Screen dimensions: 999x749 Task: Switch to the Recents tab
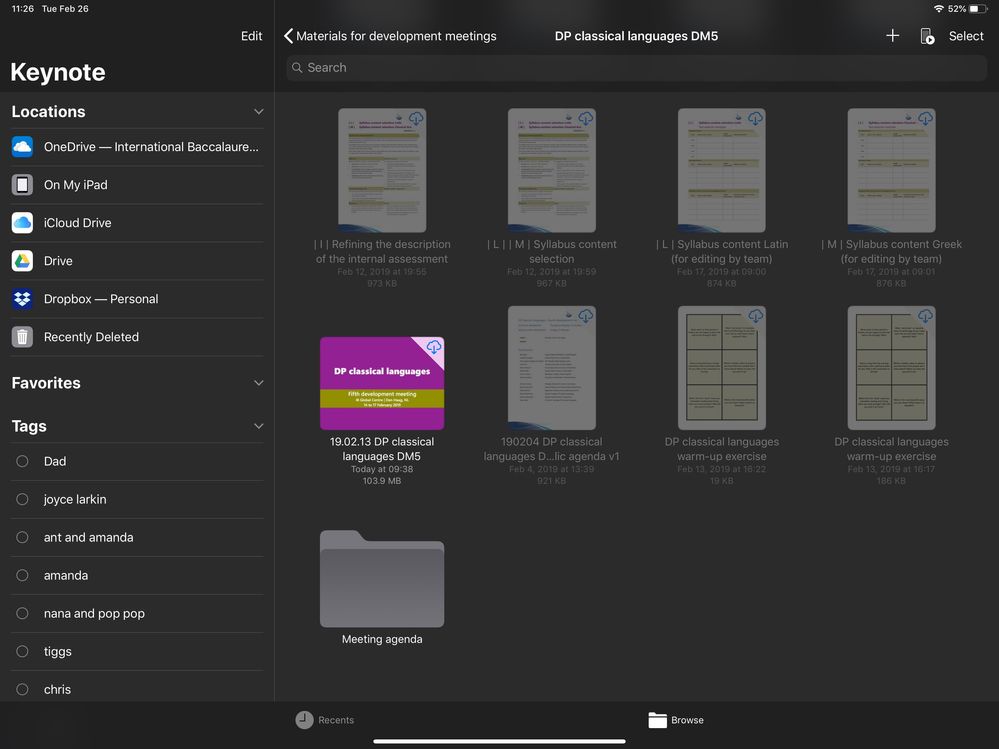tap(325, 720)
